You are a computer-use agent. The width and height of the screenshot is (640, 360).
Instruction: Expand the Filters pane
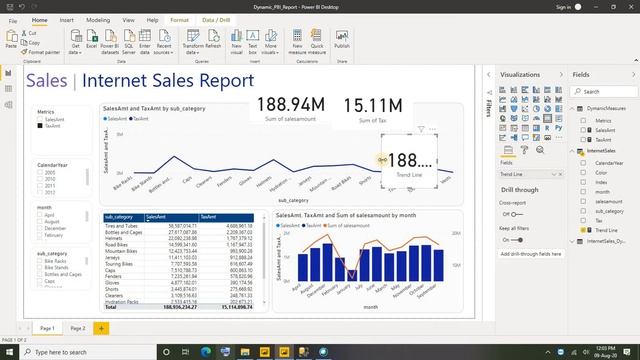tap(489, 75)
